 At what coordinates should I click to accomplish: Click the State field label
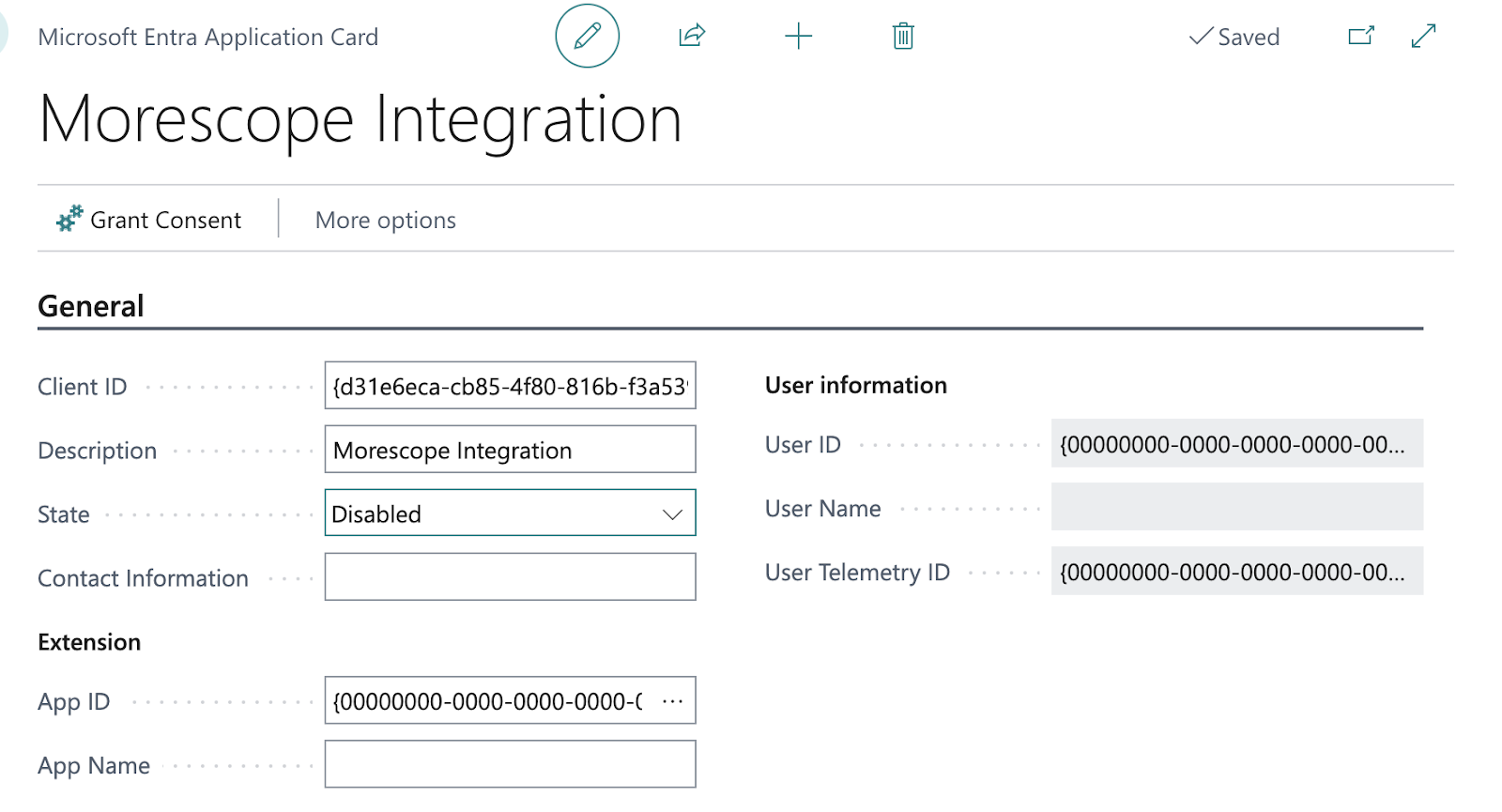(x=63, y=514)
